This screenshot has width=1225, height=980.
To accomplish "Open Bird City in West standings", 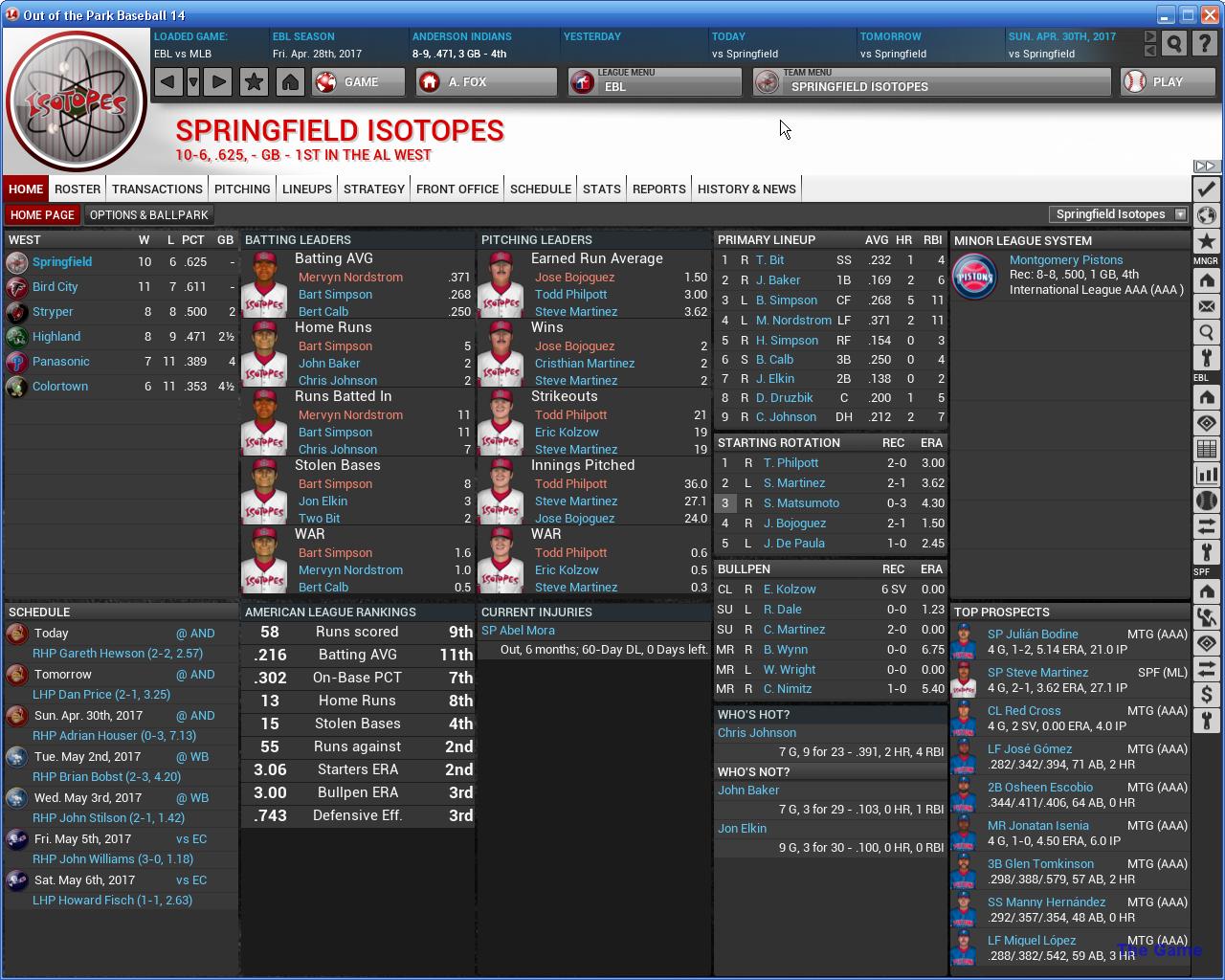I will click(56, 287).
